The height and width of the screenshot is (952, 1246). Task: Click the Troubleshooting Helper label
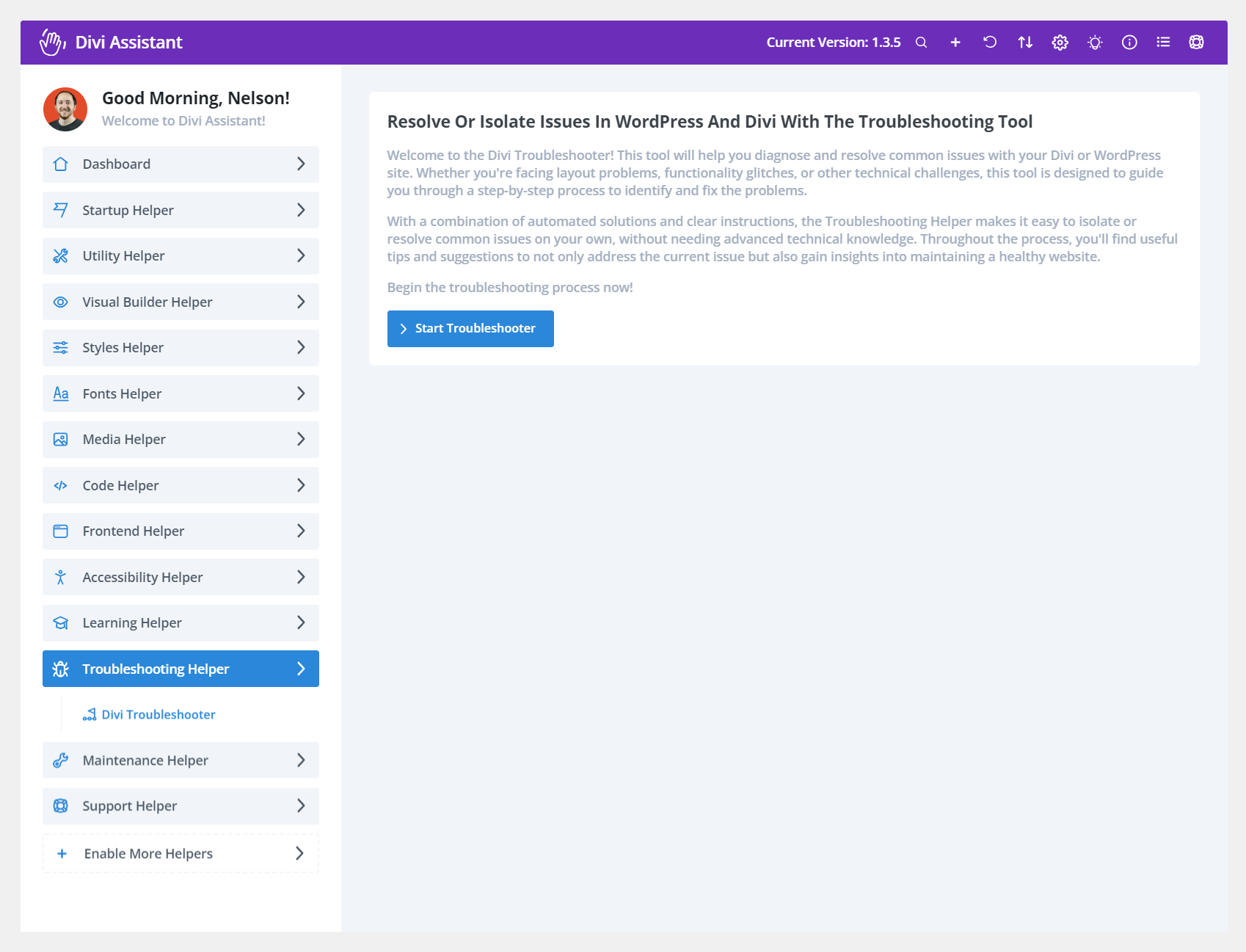156,669
